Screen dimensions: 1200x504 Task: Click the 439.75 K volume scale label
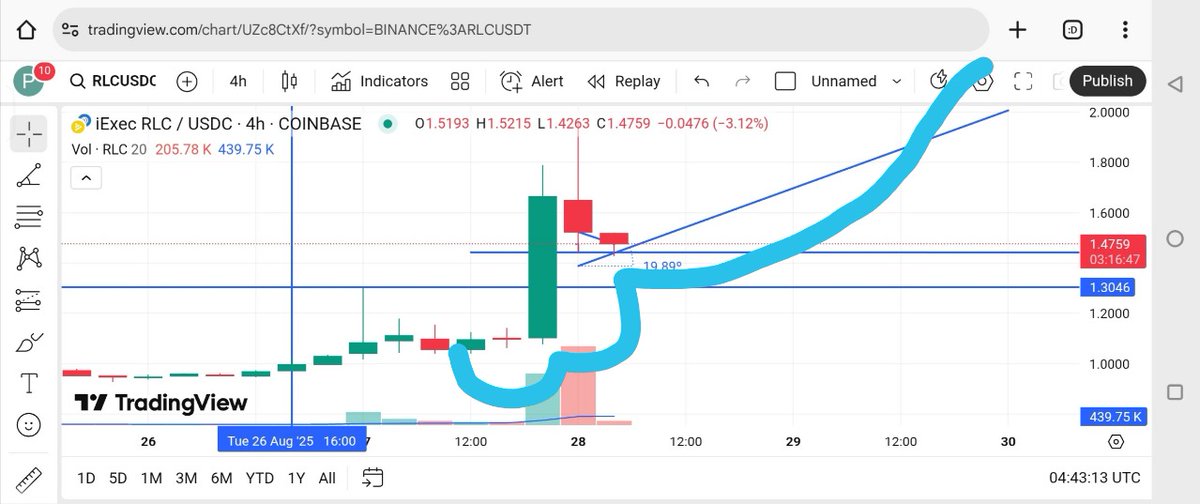coord(1112,417)
